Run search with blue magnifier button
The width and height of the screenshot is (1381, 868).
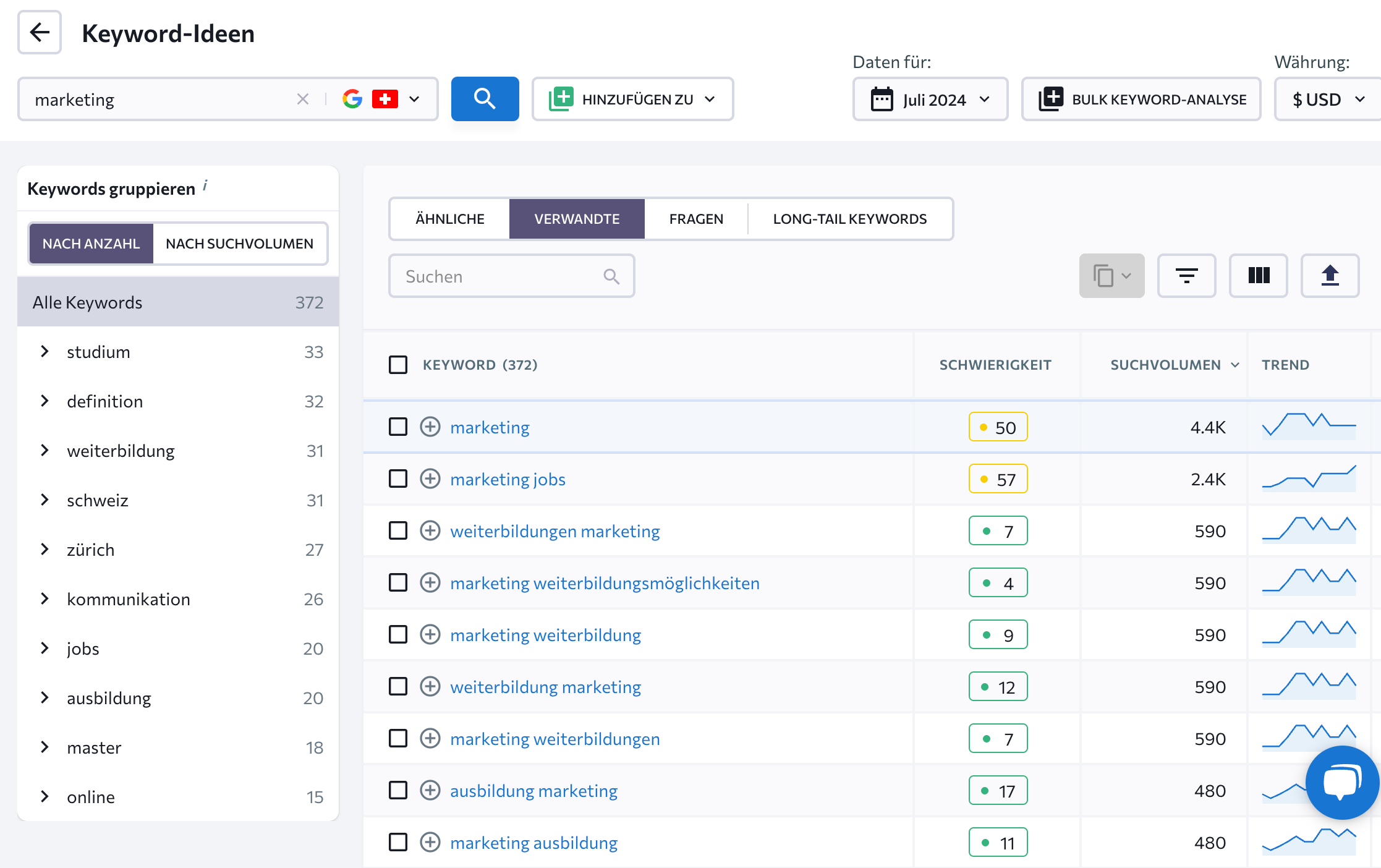485,99
